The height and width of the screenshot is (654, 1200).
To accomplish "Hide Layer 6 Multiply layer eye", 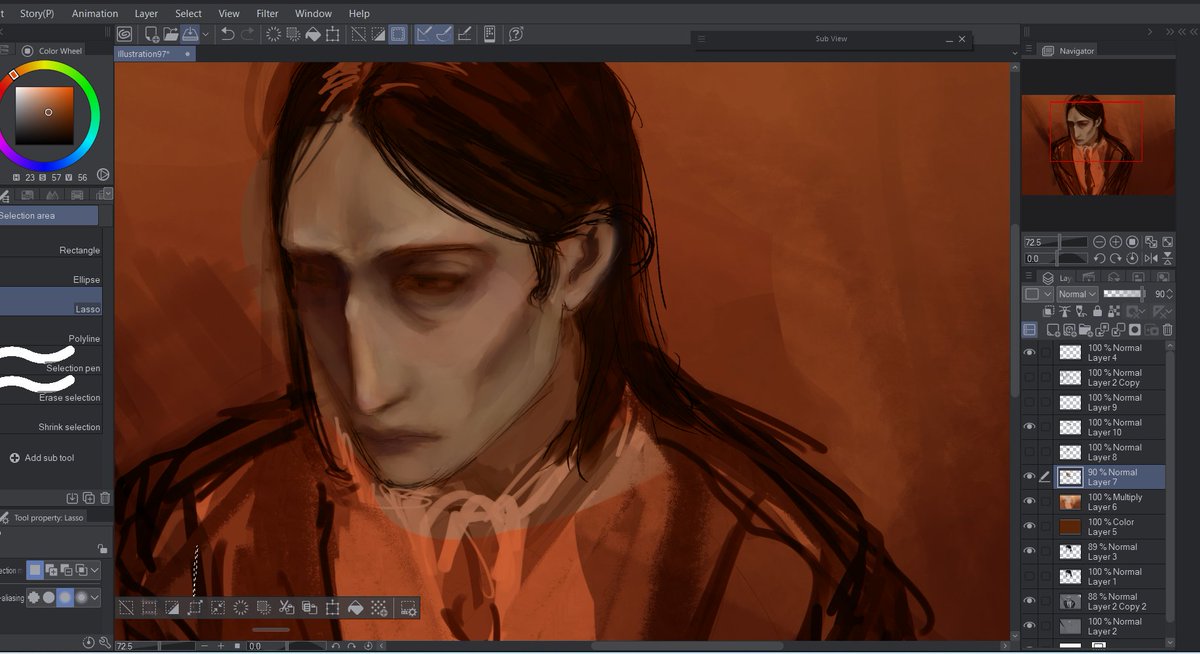I will (x=1030, y=502).
